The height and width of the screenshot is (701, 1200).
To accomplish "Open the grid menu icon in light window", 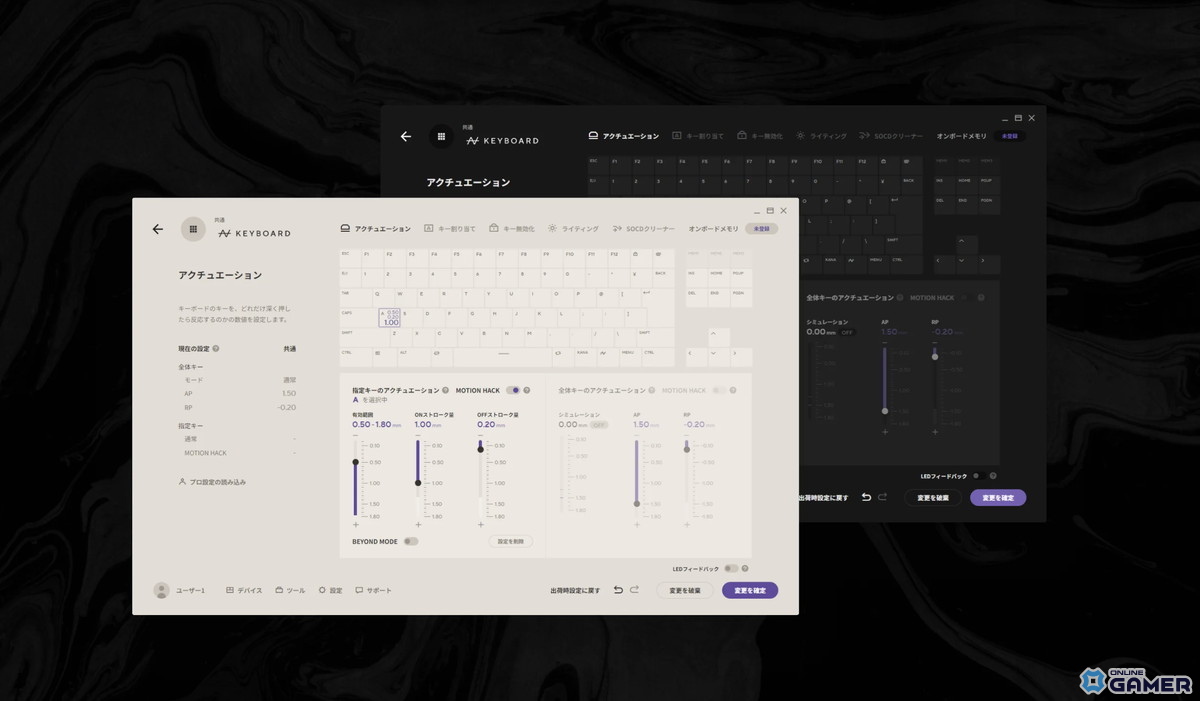I will pyautogui.click(x=192, y=229).
